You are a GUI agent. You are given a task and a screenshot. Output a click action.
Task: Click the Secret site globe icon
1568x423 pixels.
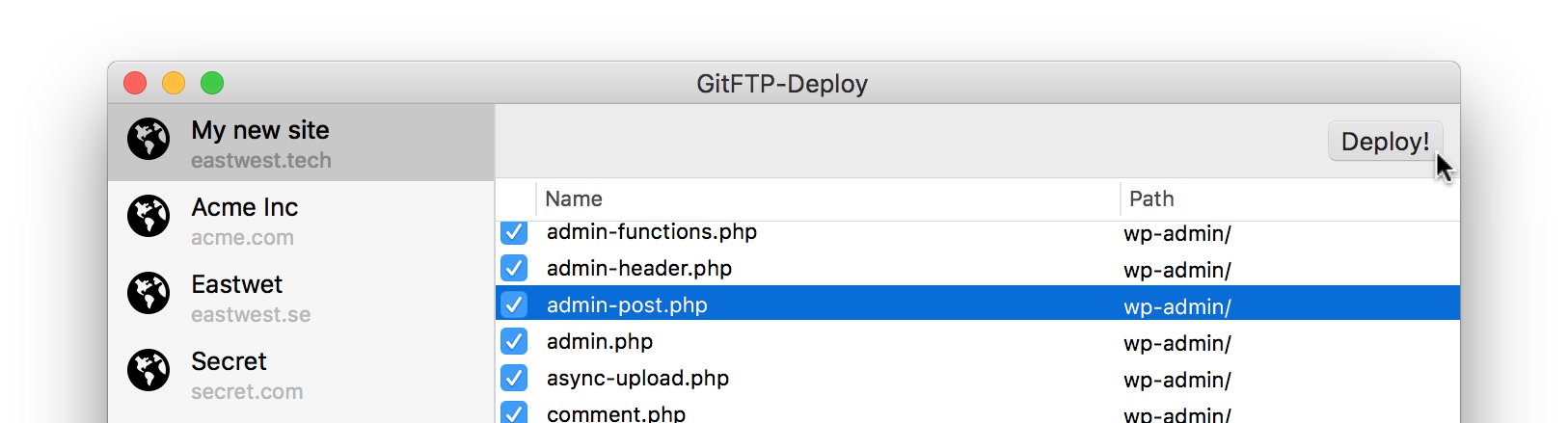point(149,370)
